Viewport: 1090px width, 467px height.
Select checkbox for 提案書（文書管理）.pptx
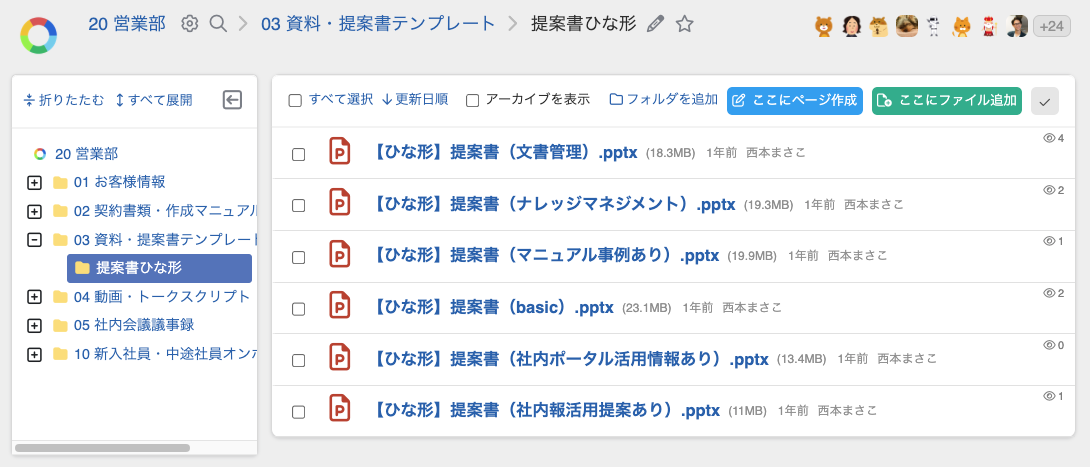[x=298, y=154]
